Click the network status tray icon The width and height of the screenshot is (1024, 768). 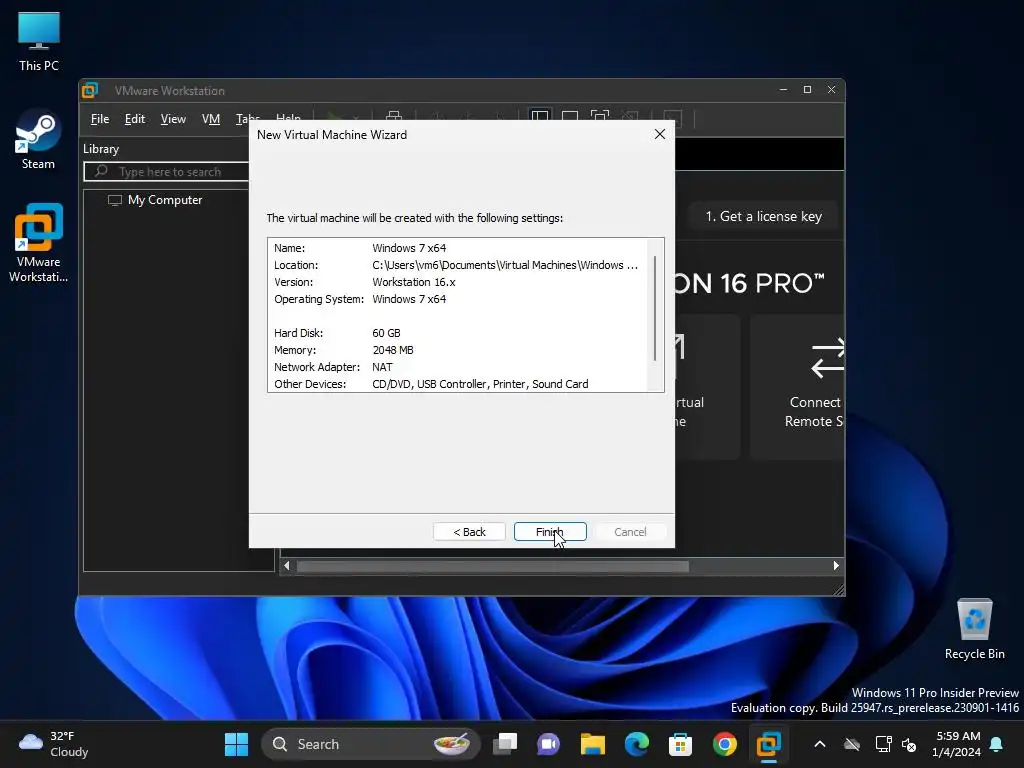point(883,744)
